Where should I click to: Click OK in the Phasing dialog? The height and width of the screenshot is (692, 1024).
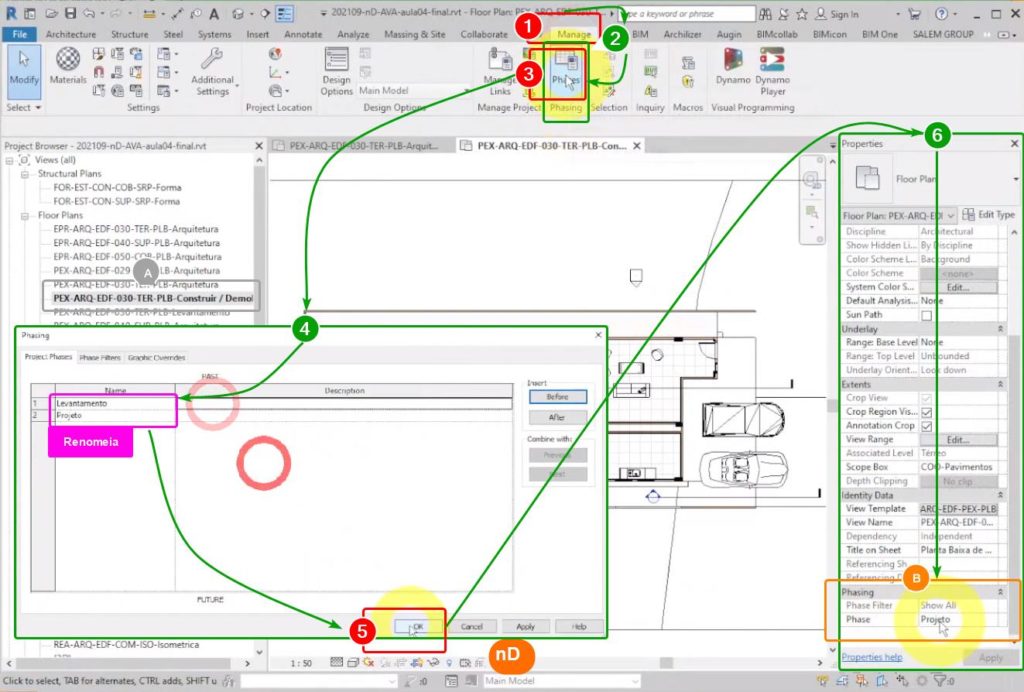click(x=417, y=626)
